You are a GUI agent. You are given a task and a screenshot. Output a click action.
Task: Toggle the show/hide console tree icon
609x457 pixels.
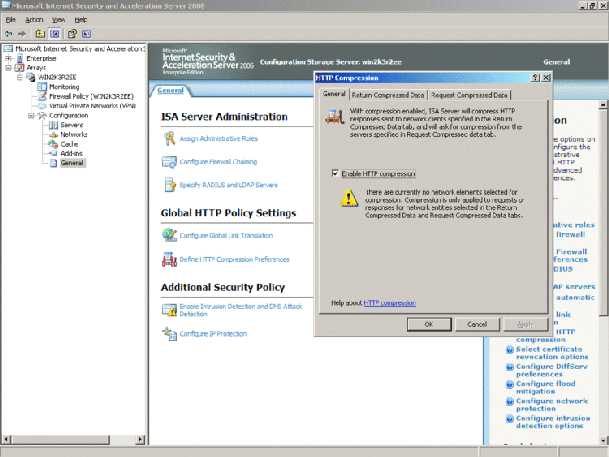(55, 34)
